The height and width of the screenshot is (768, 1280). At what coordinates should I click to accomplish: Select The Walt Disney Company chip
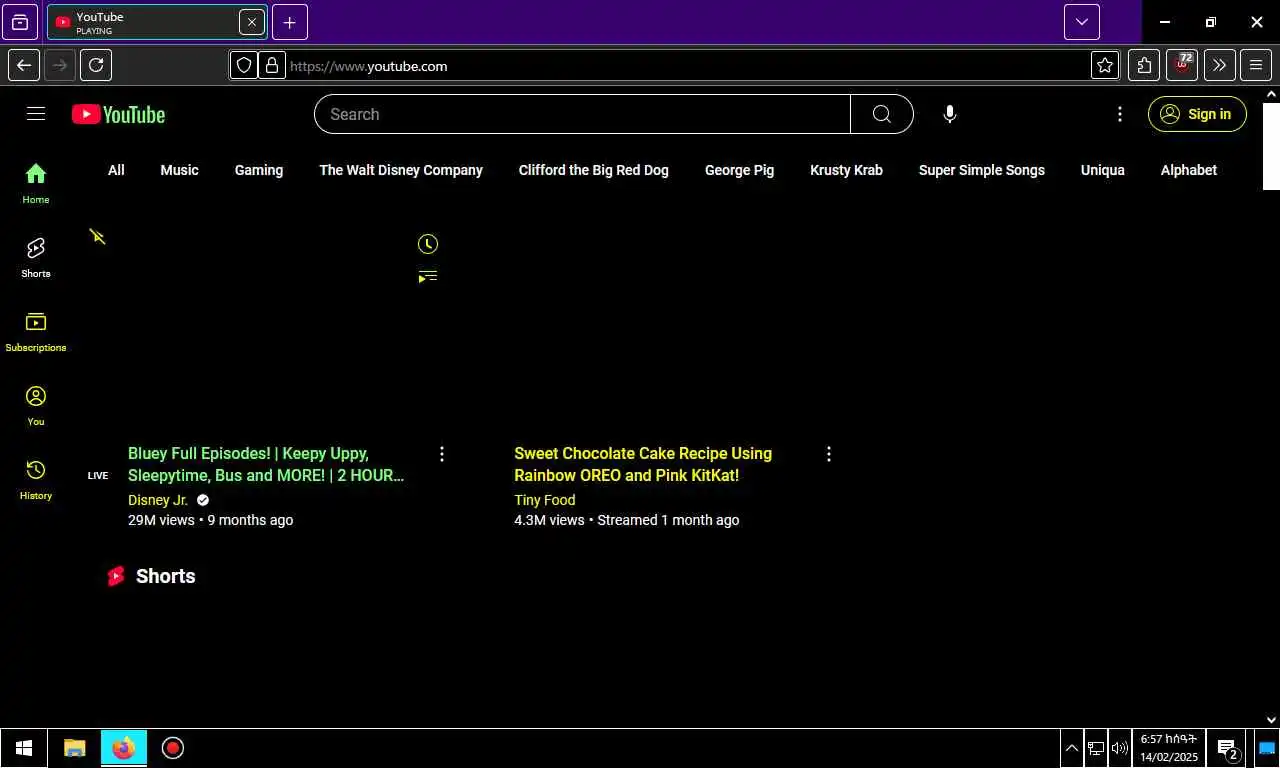point(401,170)
